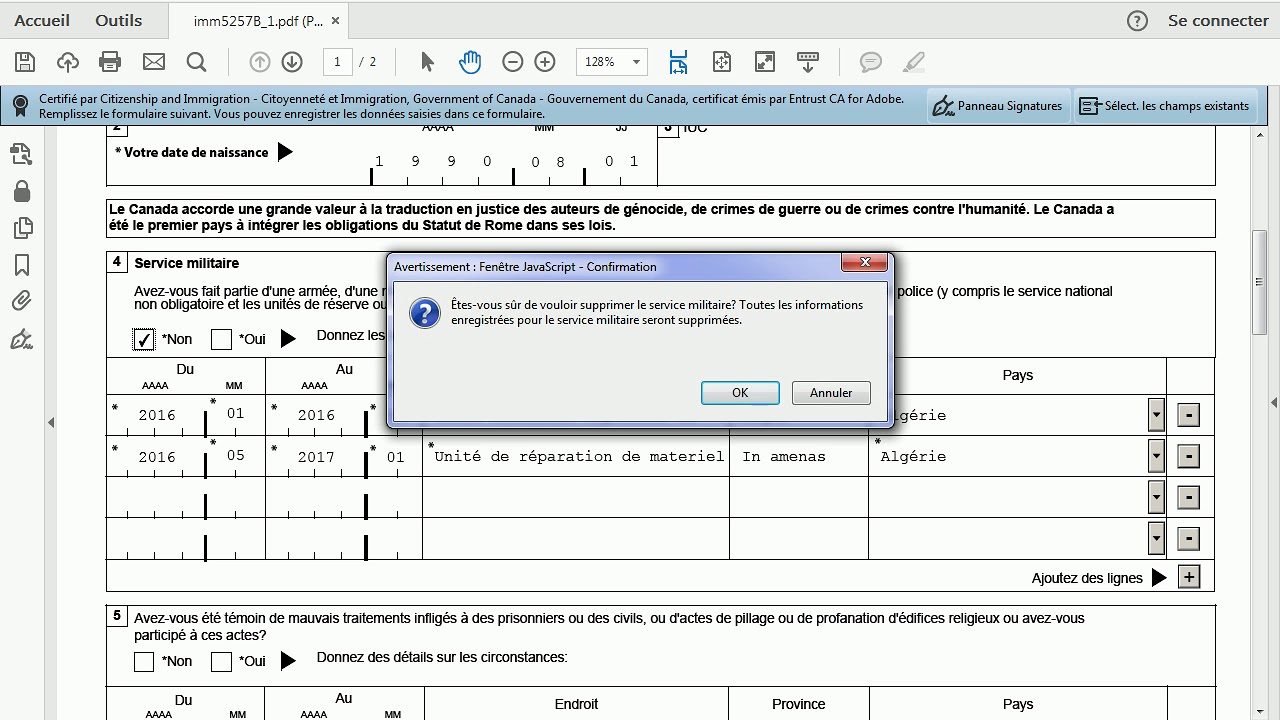Click the save file icon
1280x720 pixels.
click(x=25, y=62)
